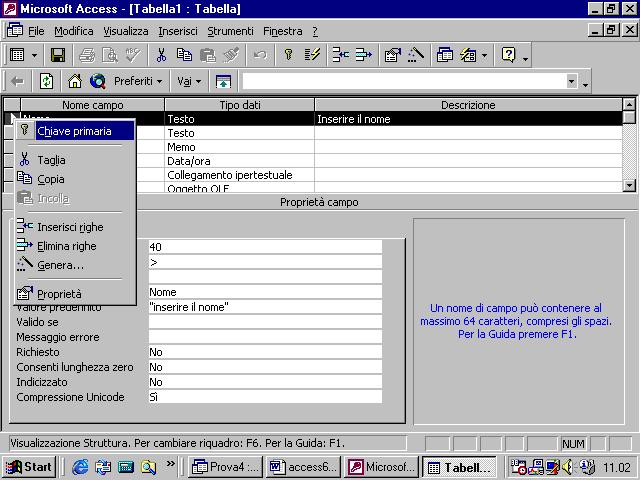Open the Office Assistant help icon
The image size is (640, 480).
tap(509, 55)
